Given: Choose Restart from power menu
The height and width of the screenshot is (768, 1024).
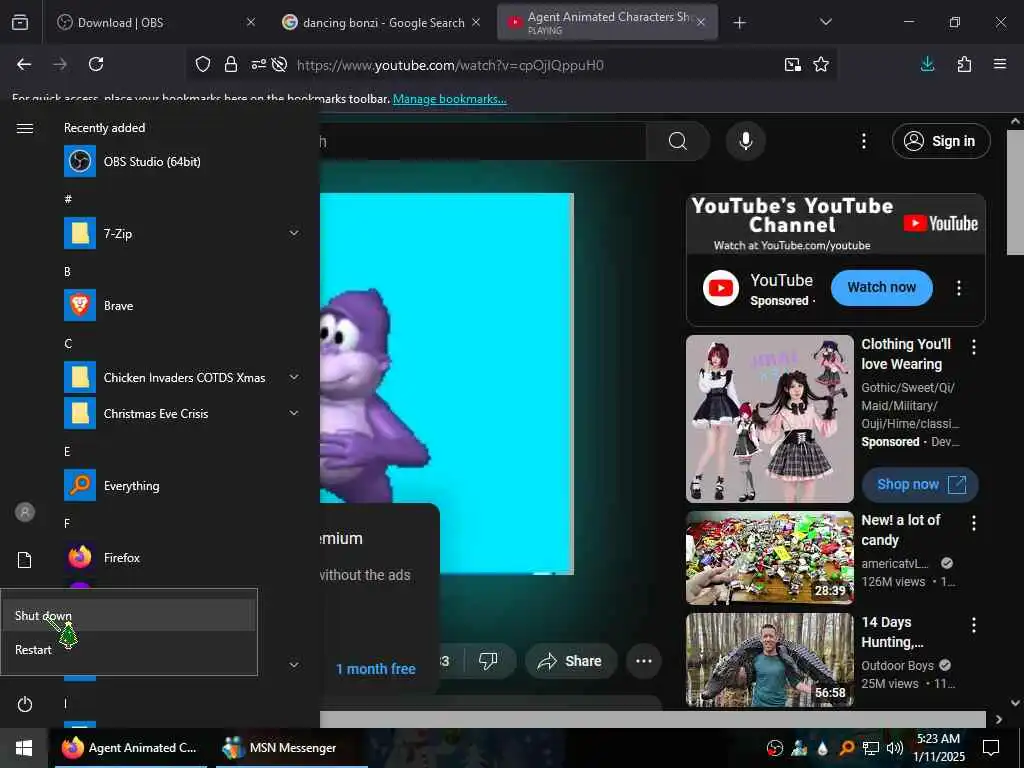Looking at the screenshot, I should tap(129, 650).
